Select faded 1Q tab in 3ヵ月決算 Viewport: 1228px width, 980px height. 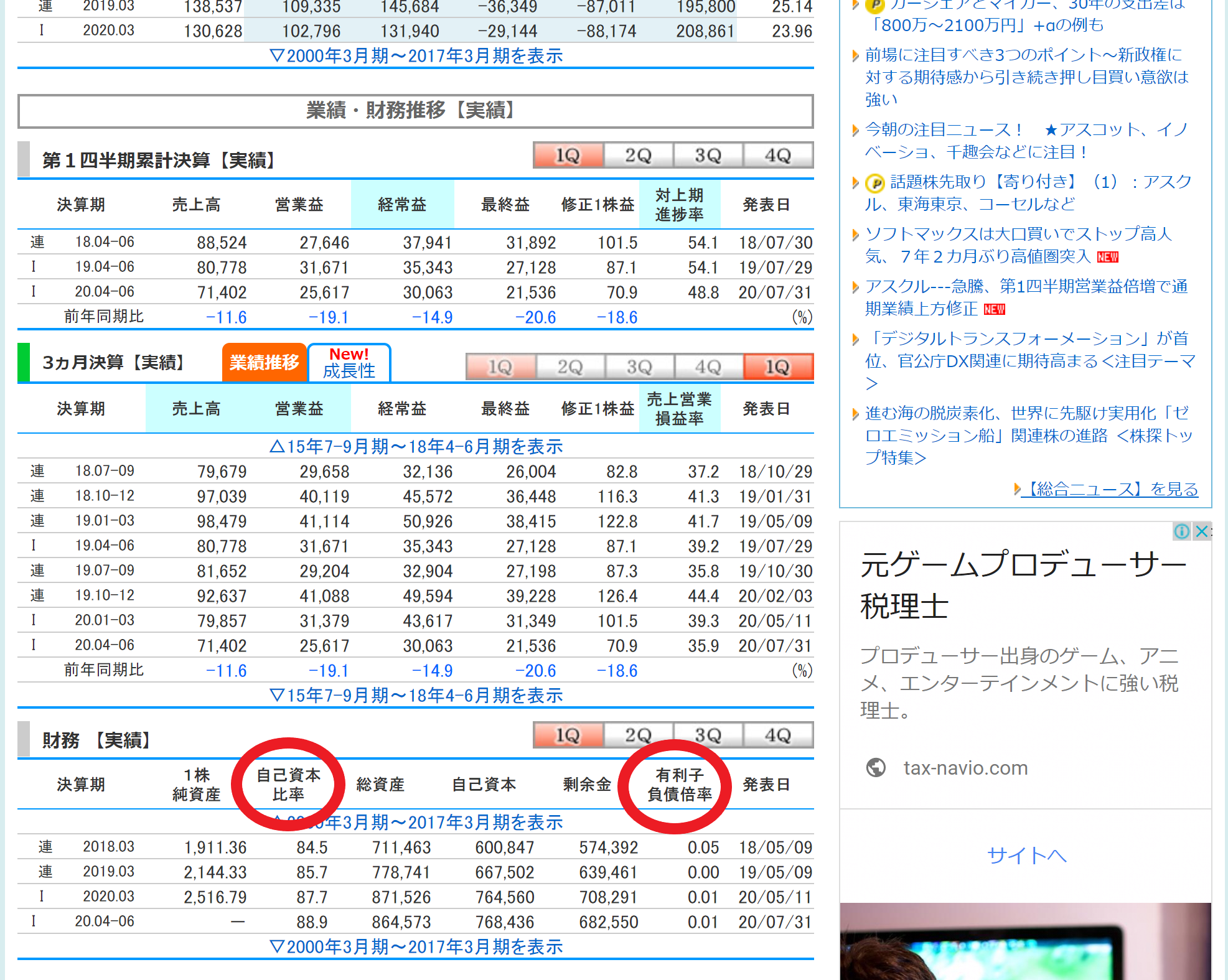pos(500,367)
